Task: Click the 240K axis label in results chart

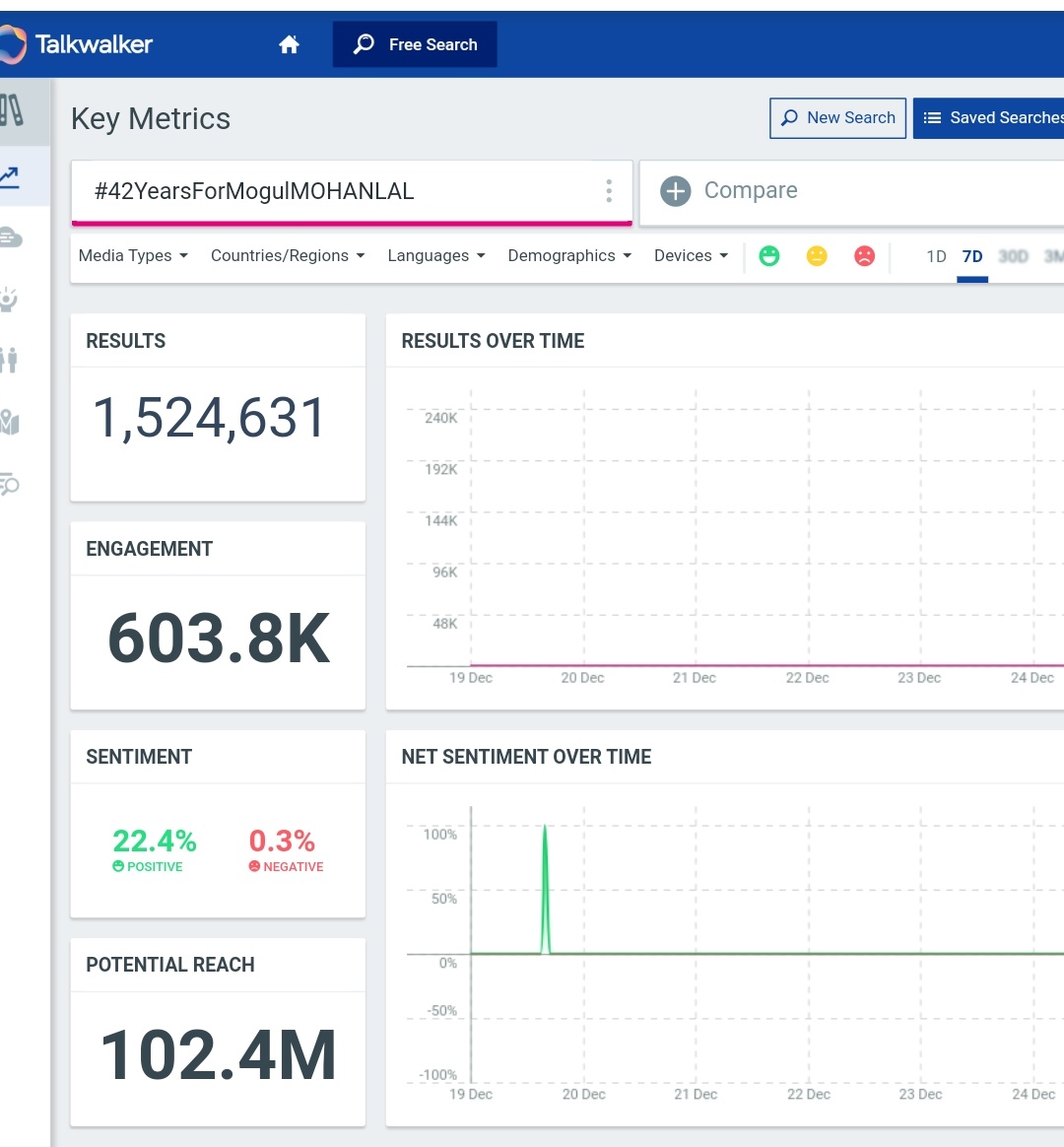Action: [441, 418]
